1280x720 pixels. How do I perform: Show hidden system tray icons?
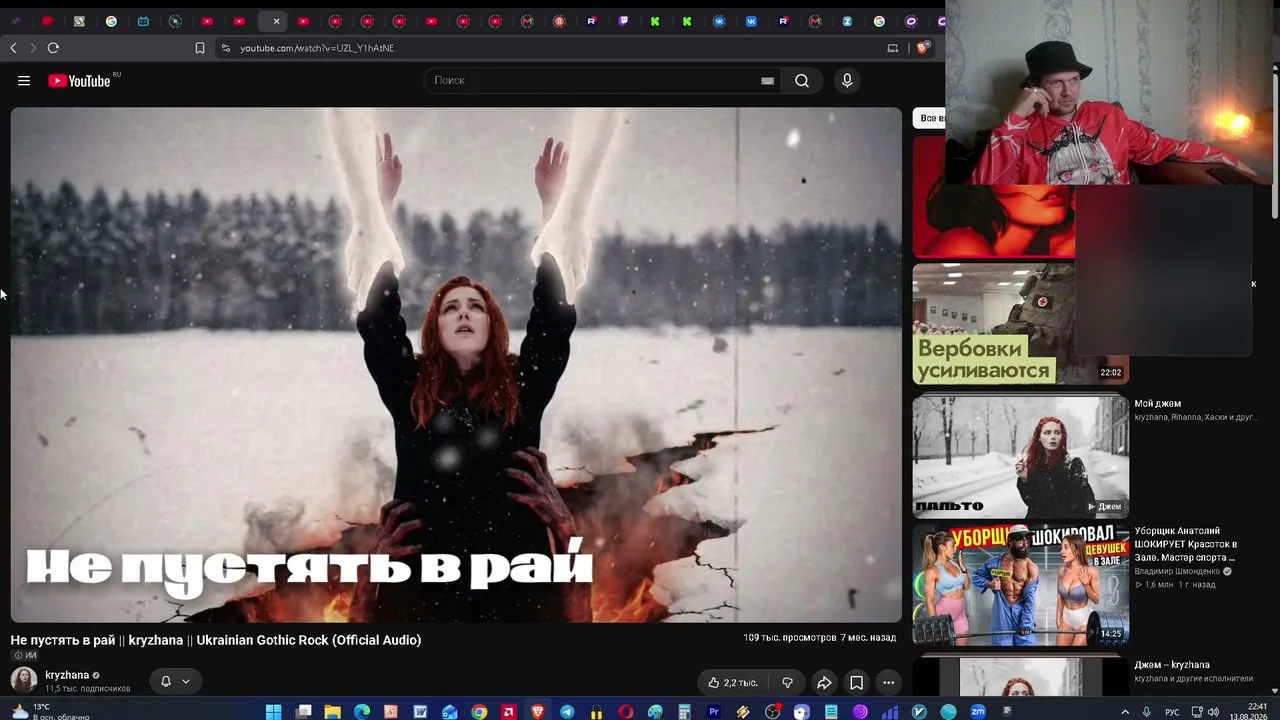[x=1125, y=712]
